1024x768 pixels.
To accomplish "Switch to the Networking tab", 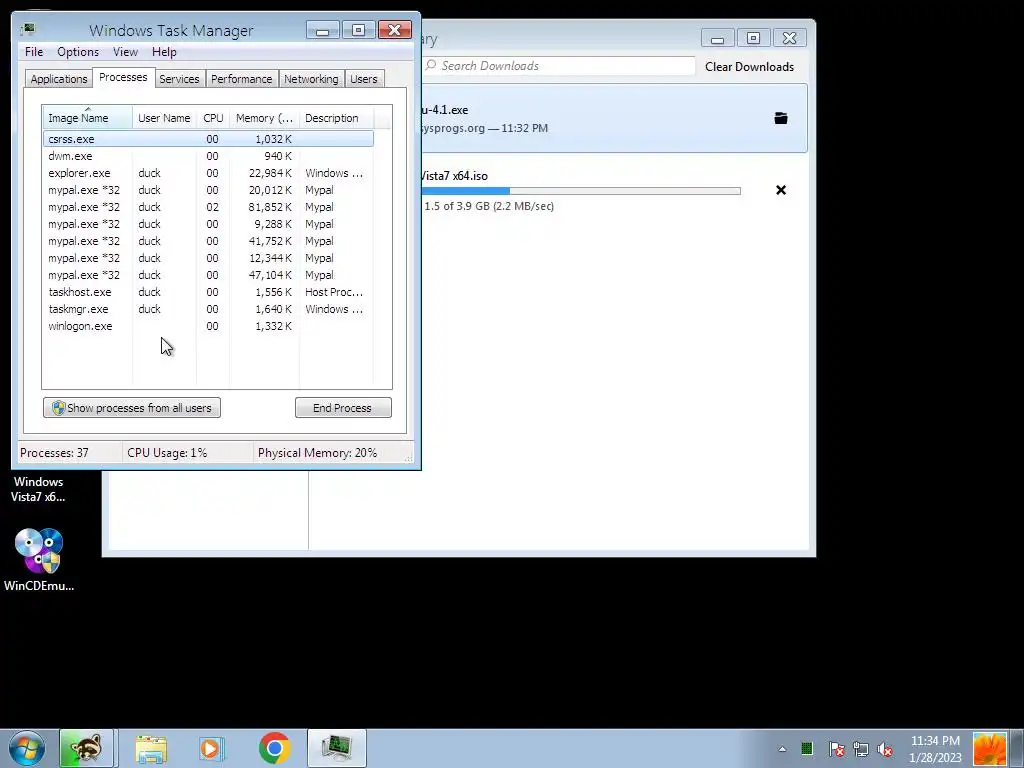I will click(311, 79).
